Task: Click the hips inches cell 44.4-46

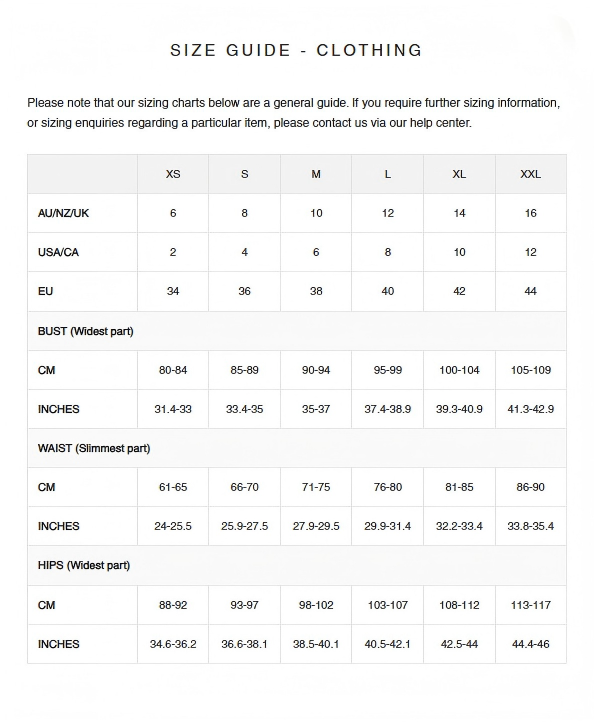Action: coord(530,644)
